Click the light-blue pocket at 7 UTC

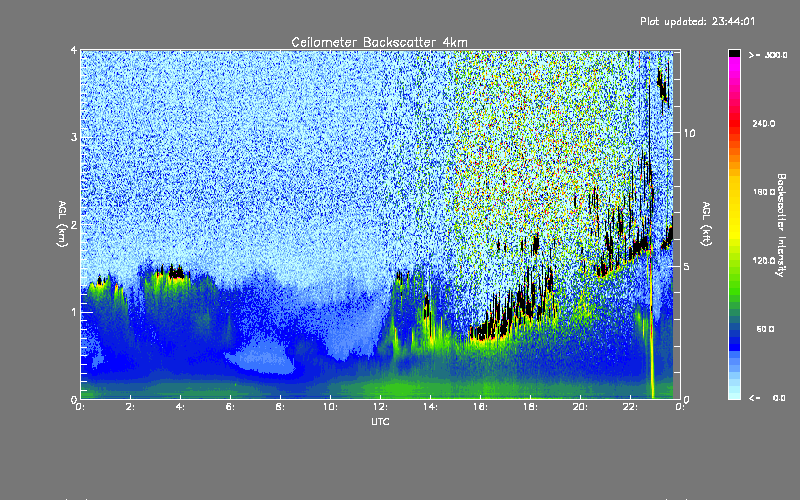coord(263,357)
